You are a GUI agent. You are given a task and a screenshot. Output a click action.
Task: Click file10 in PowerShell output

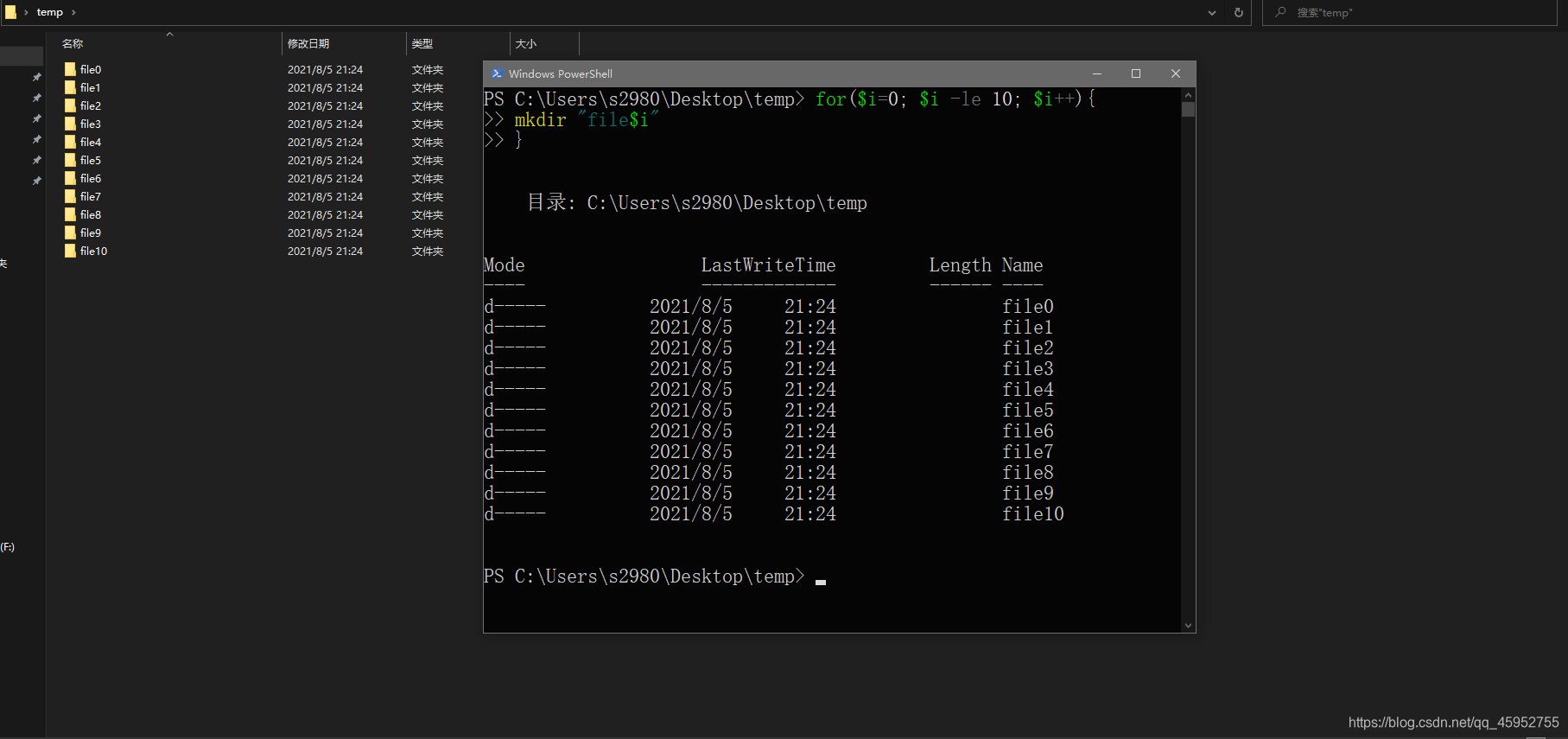[x=1033, y=513]
